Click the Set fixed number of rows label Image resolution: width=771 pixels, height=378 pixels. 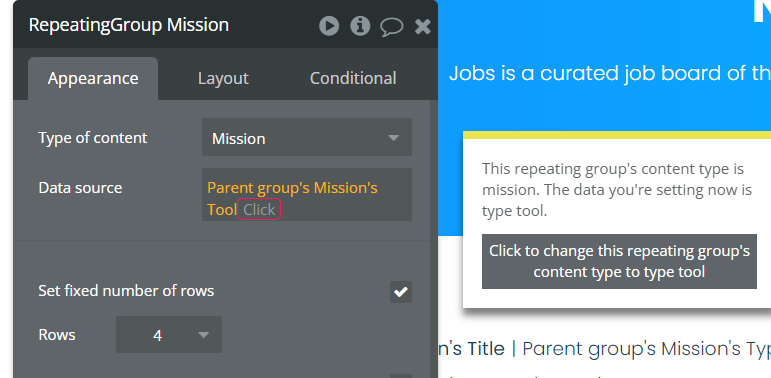pos(126,291)
